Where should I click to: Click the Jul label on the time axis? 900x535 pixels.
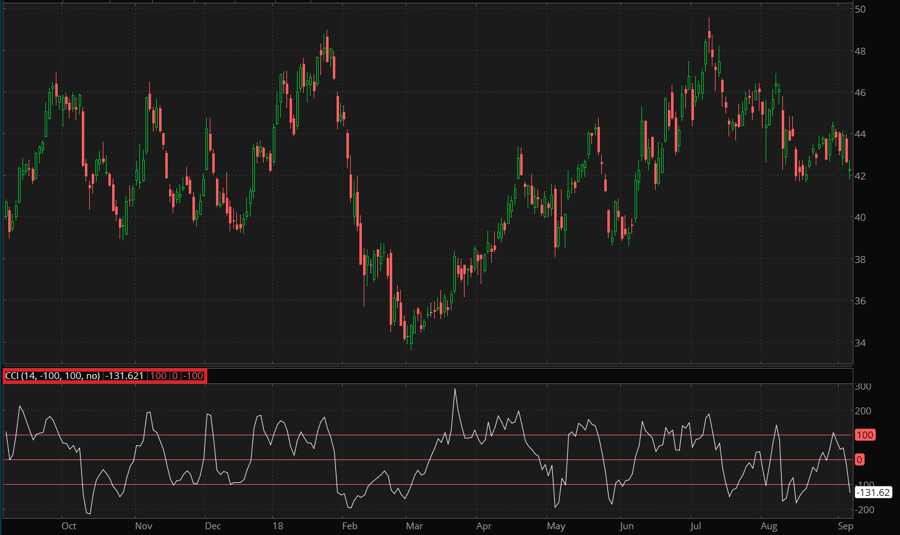point(696,524)
